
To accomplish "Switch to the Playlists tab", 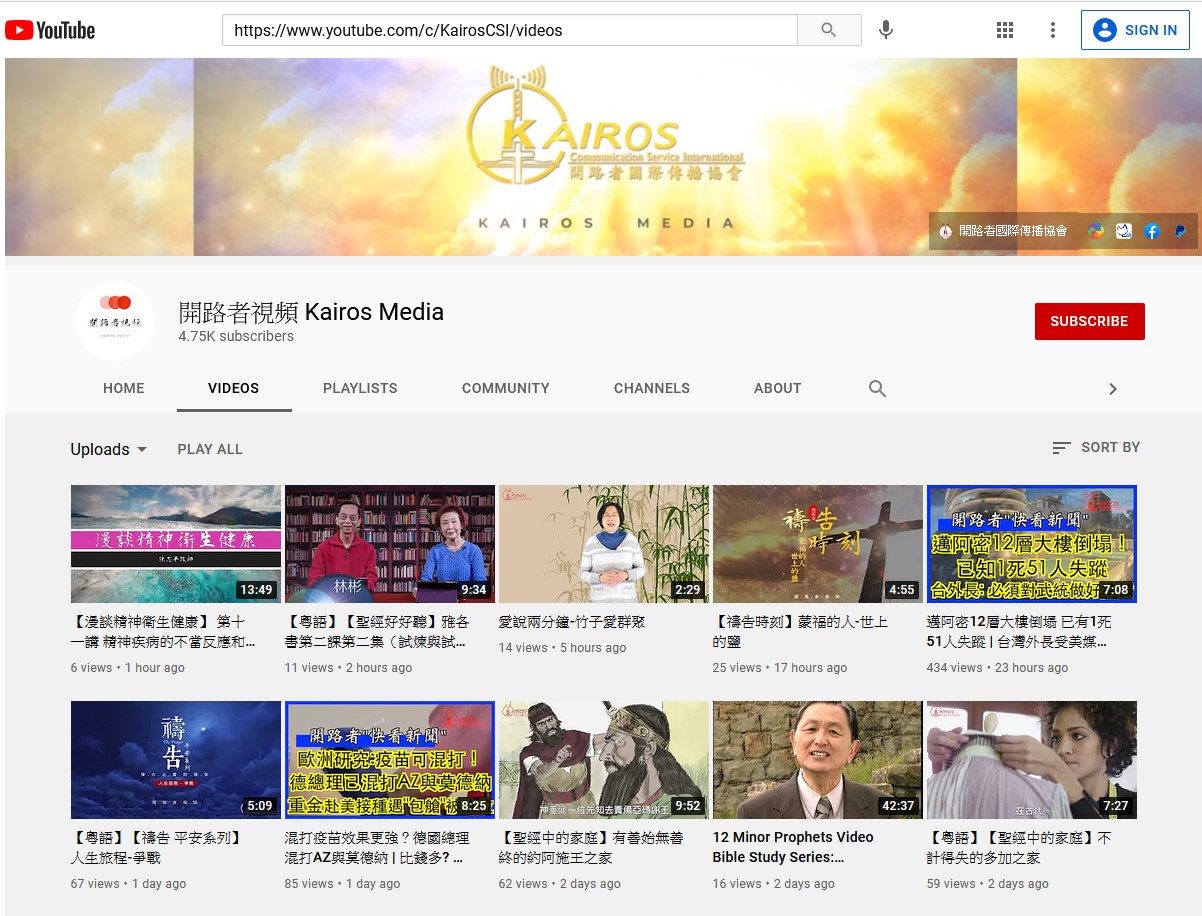I will [x=360, y=388].
